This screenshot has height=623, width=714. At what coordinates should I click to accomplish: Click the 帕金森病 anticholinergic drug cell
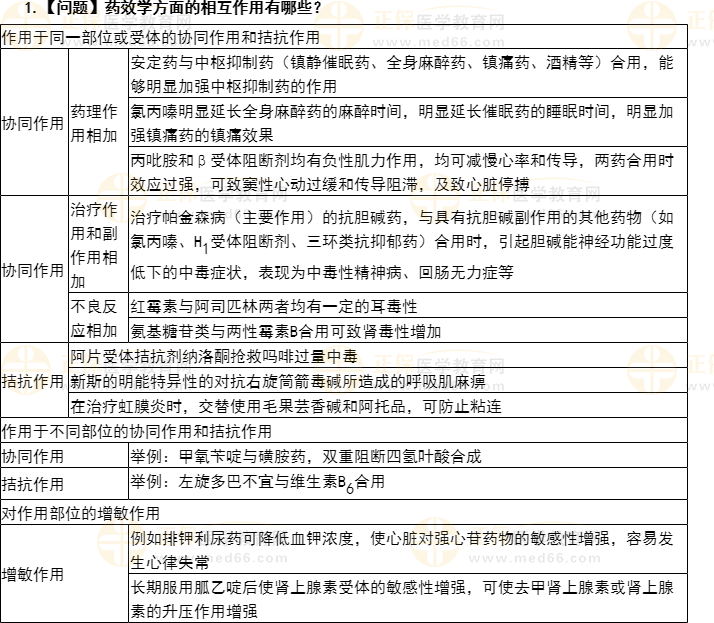(x=408, y=243)
